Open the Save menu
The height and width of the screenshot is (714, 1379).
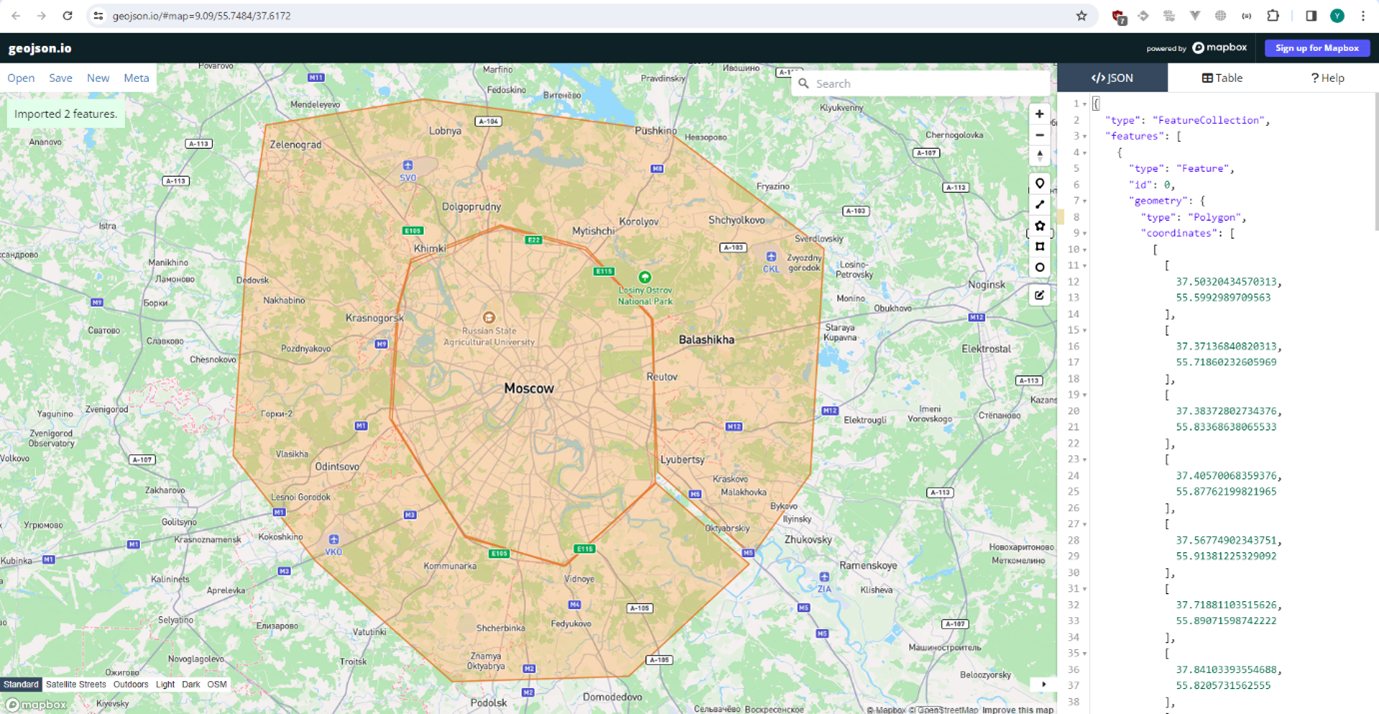tap(60, 78)
